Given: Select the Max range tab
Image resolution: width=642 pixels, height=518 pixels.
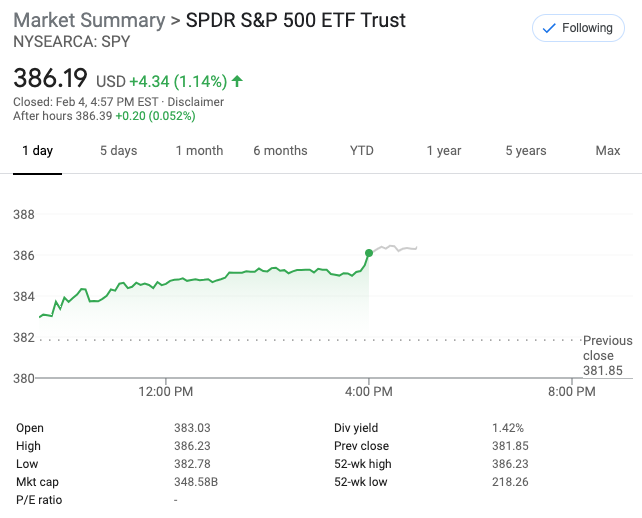Looking at the screenshot, I should (x=607, y=151).
